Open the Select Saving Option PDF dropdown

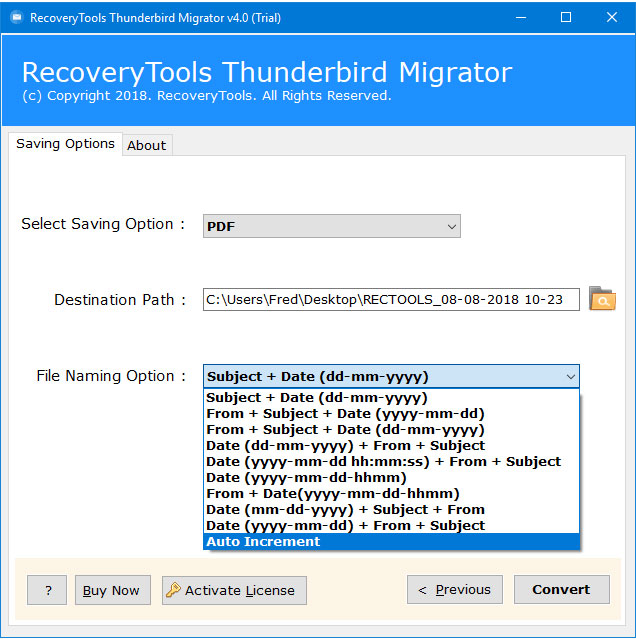332,226
